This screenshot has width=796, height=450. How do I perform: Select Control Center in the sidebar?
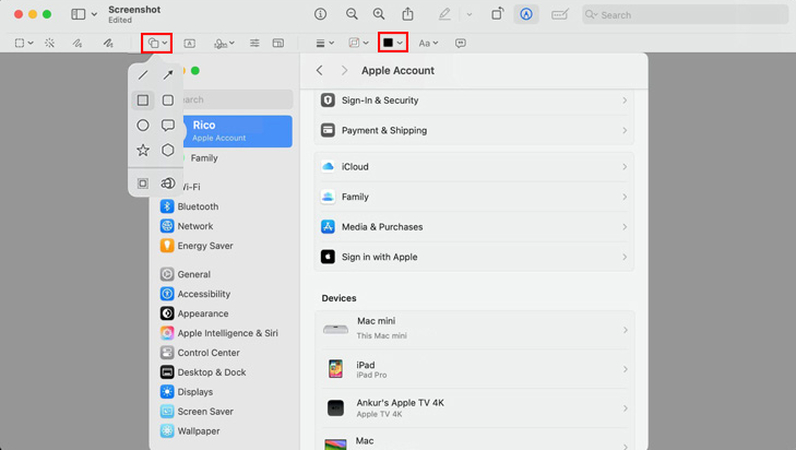pyautogui.click(x=200, y=352)
